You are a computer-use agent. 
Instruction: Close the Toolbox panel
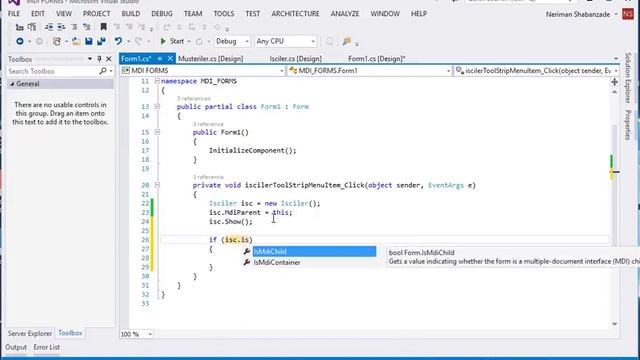tap(109, 59)
